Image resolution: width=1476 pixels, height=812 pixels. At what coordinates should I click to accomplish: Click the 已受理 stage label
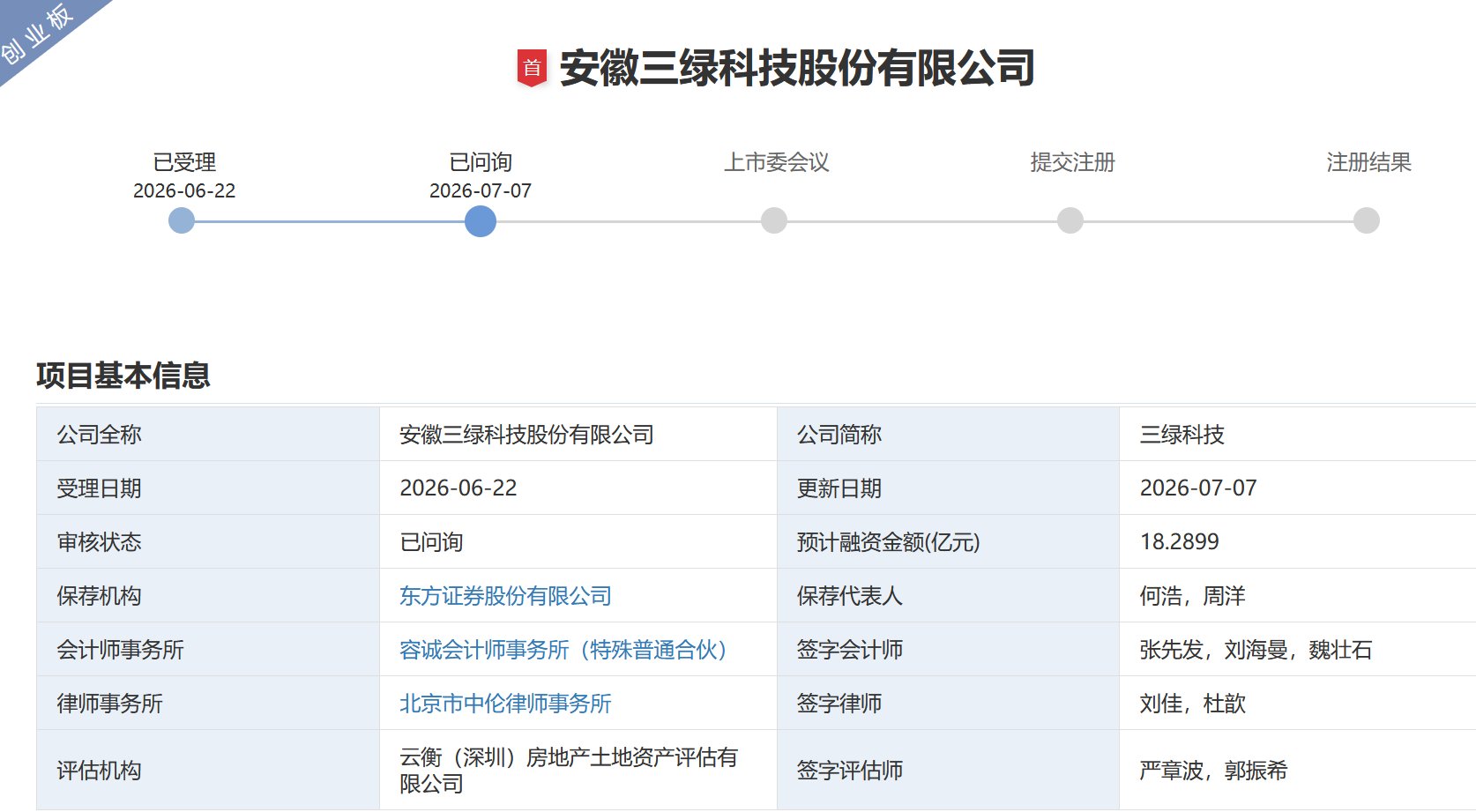[x=184, y=162]
